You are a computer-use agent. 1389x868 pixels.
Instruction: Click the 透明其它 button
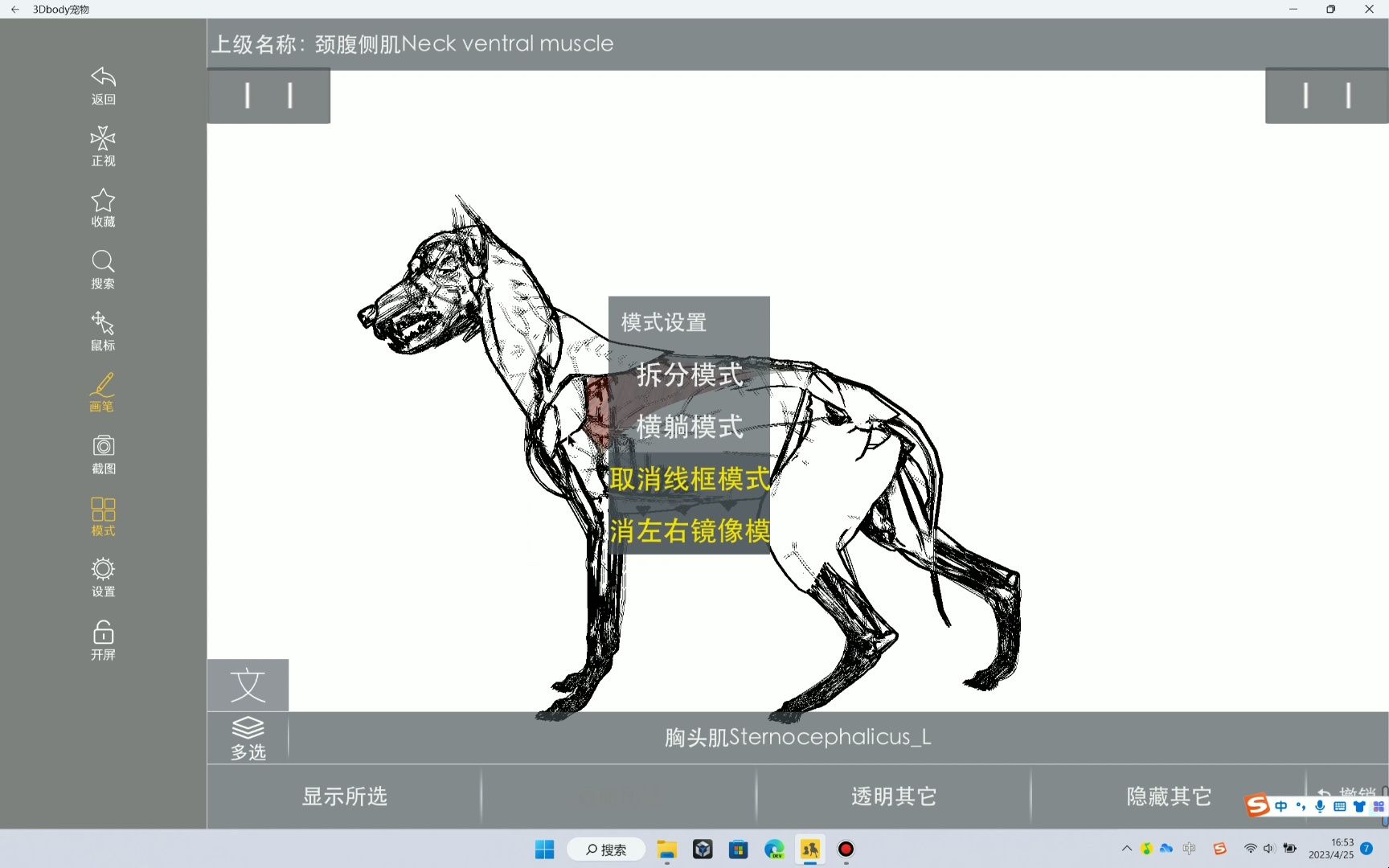(x=894, y=796)
